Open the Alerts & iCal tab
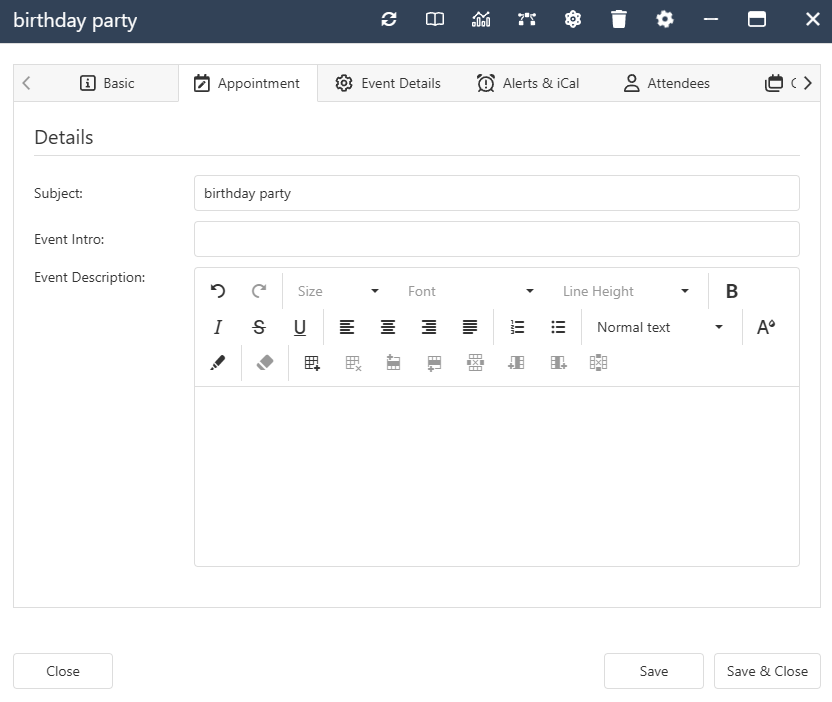Screen dimensions: 832x702 [x=528, y=83]
